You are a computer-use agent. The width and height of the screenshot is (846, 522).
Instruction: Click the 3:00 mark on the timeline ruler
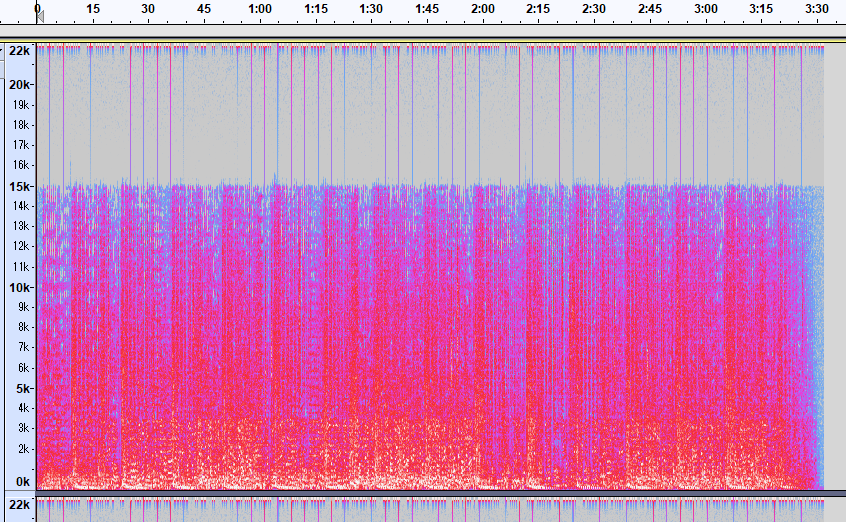(706, 9)
